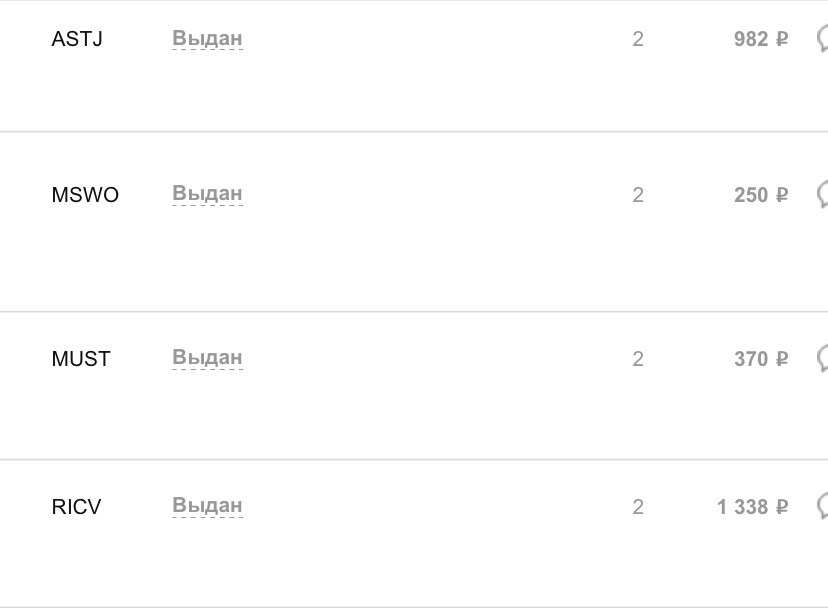Click the Выдан status of order RICV
Screen dimensions: 828x608
pyautogui.click(x=208, y=506)
